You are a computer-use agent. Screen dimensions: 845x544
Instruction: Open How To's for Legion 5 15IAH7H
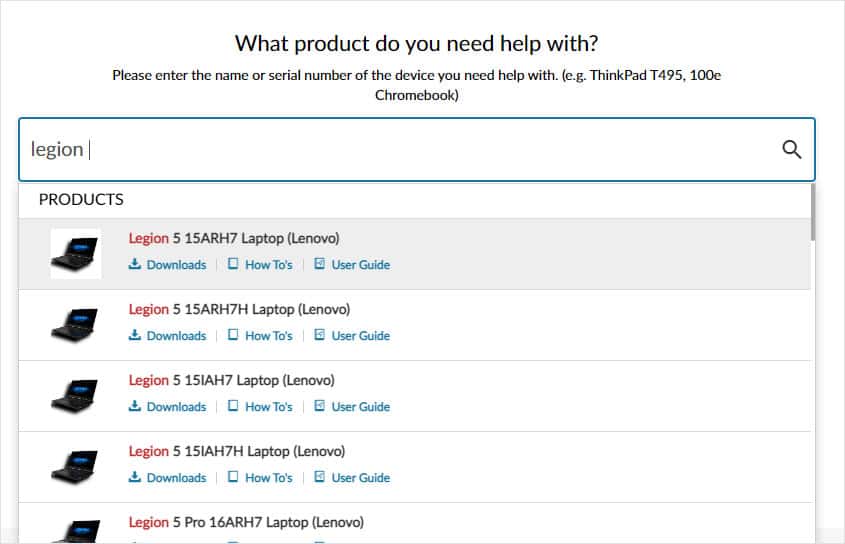(260, 478)
